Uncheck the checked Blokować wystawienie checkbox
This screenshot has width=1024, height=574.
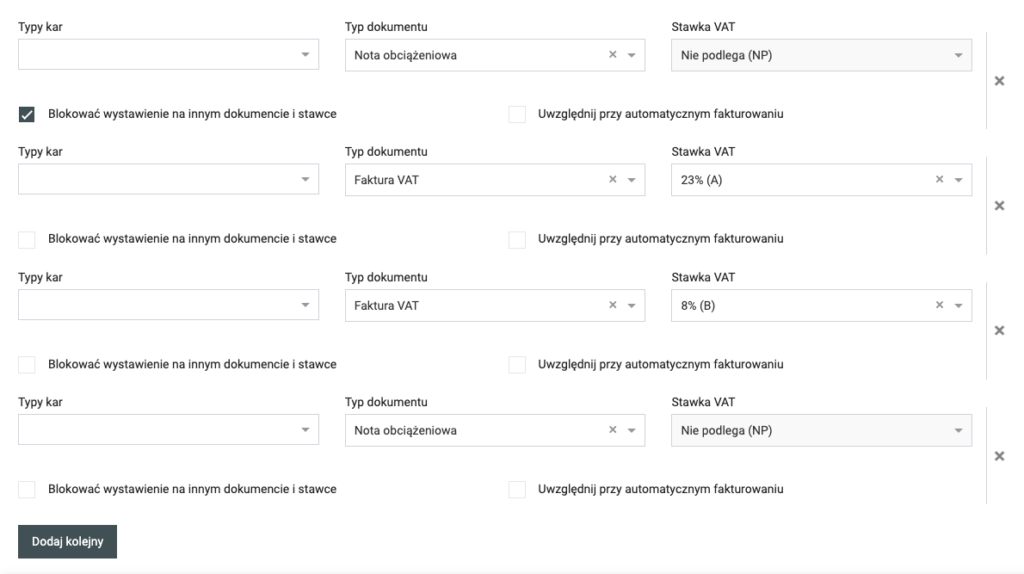[27, 114]
